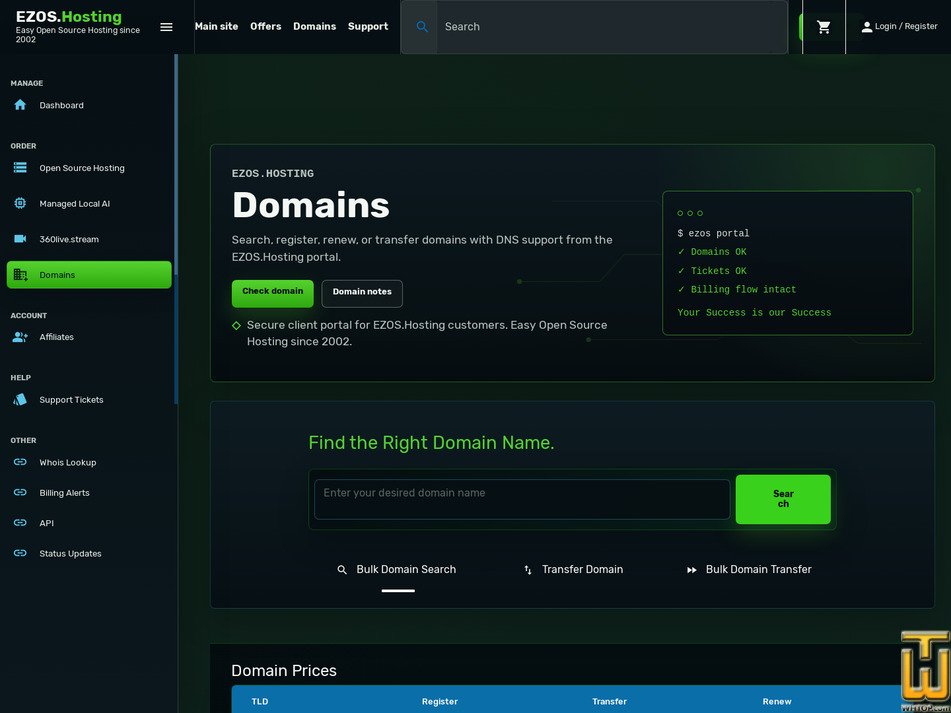Open the shopping cart icon
The height and width of the screenshot is (713, 951).
(x=823, y=27)
